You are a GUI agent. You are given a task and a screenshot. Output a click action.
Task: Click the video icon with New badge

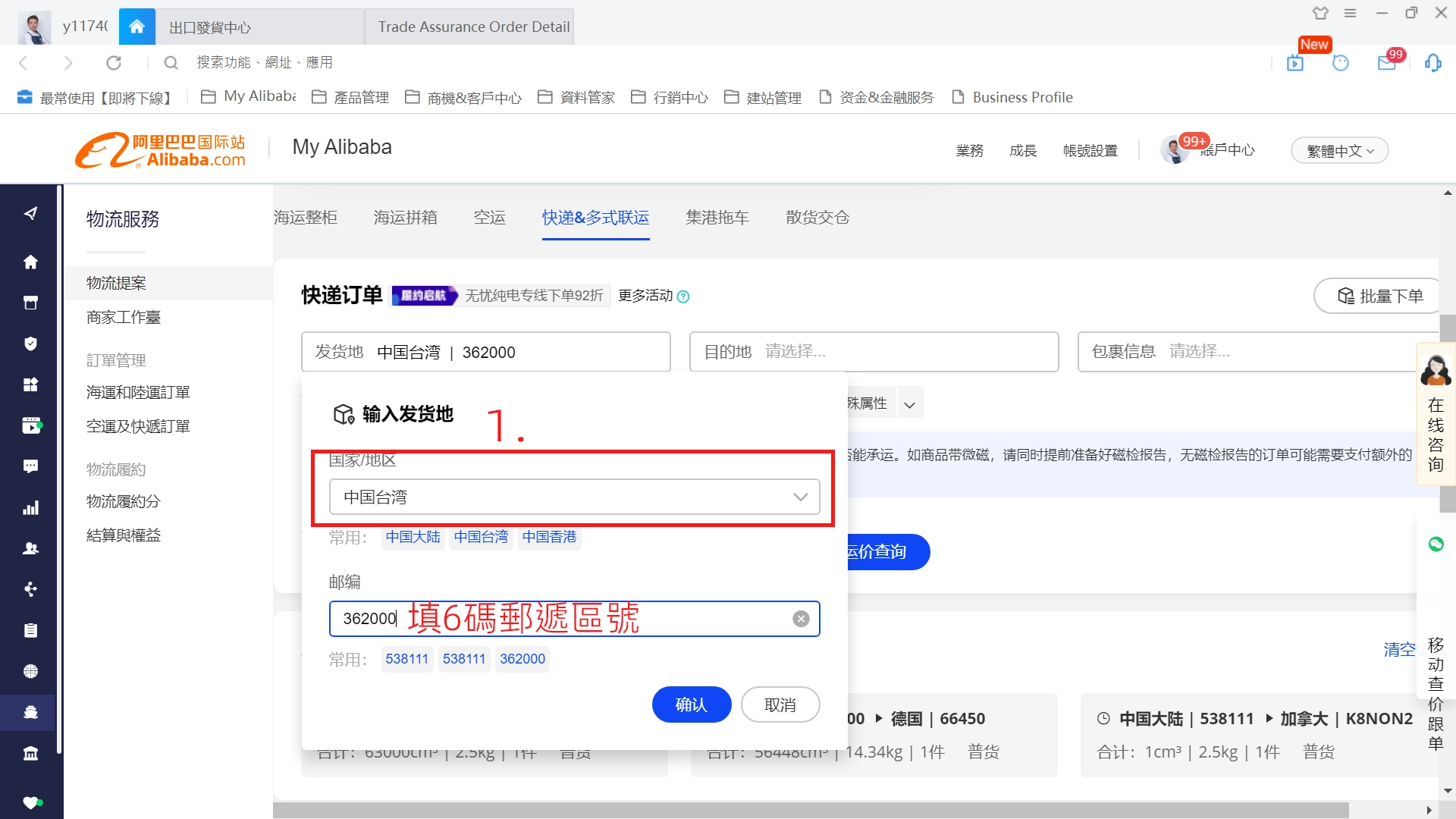click(1295, 63)
